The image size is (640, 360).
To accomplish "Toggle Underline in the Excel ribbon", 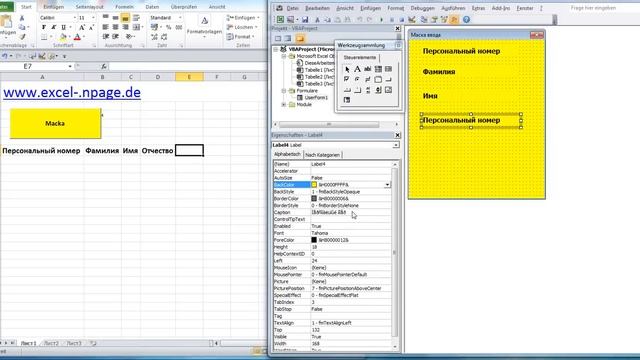I will [x=64, y=27].
